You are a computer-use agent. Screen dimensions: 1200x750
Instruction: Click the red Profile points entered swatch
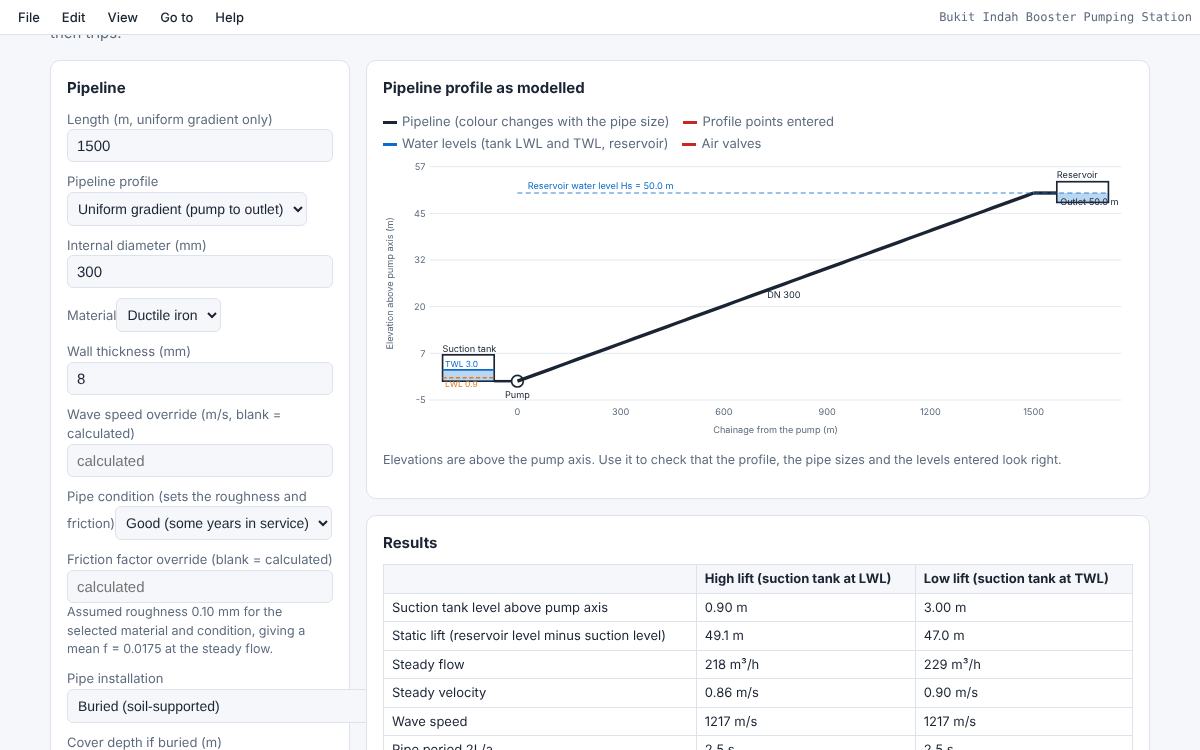[x=690, y=122]
